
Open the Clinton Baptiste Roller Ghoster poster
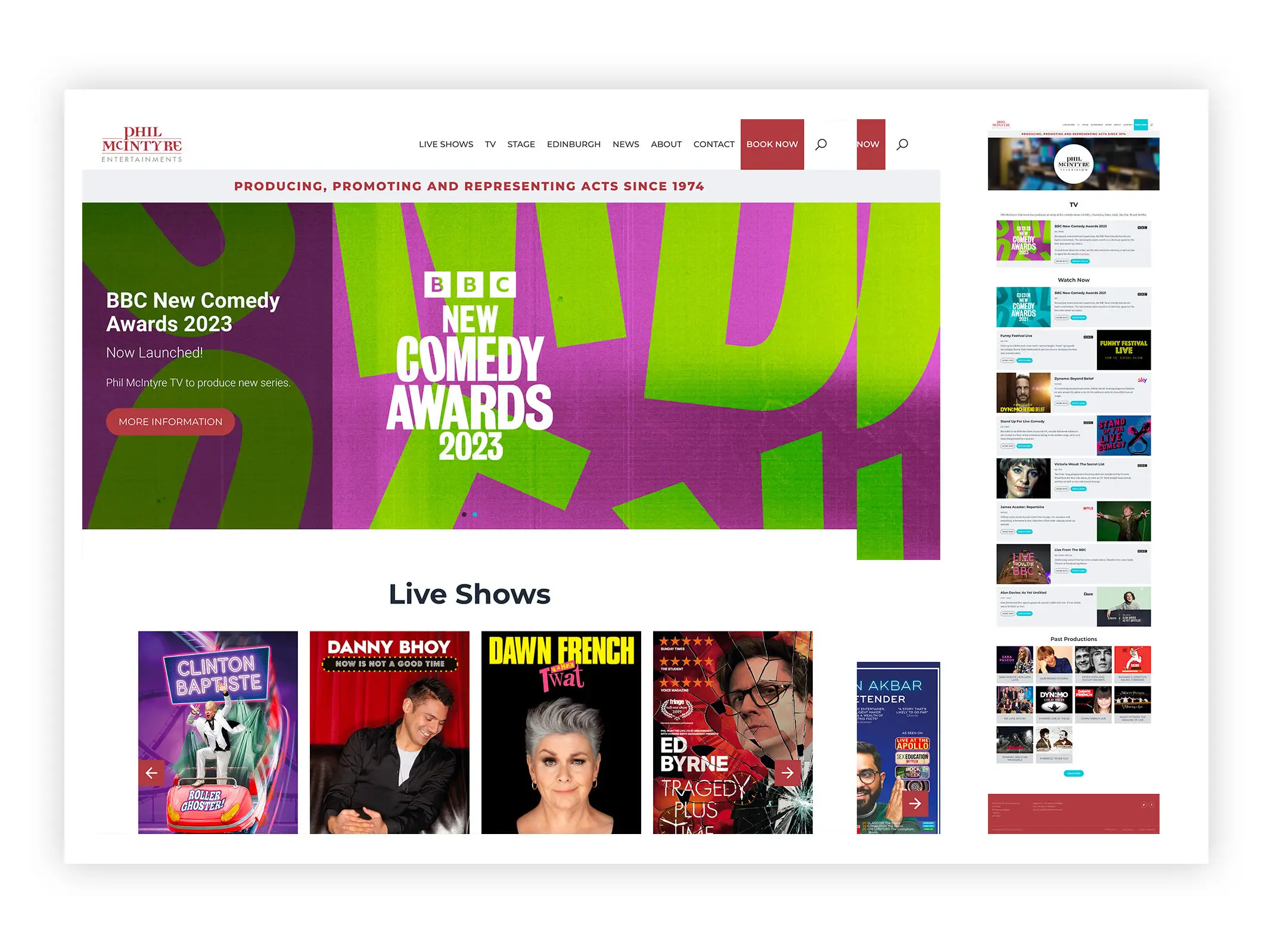pyautogui.click(x=218, y=732)
